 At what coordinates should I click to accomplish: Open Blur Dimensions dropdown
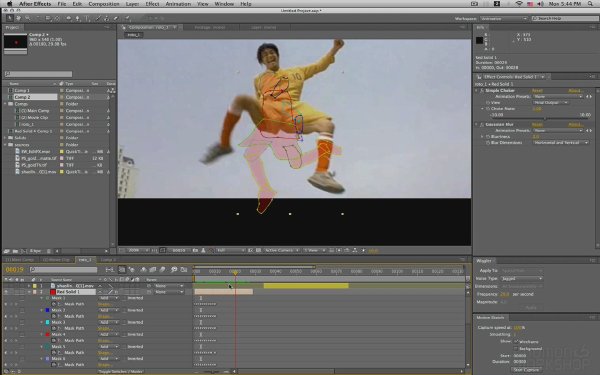561,143
